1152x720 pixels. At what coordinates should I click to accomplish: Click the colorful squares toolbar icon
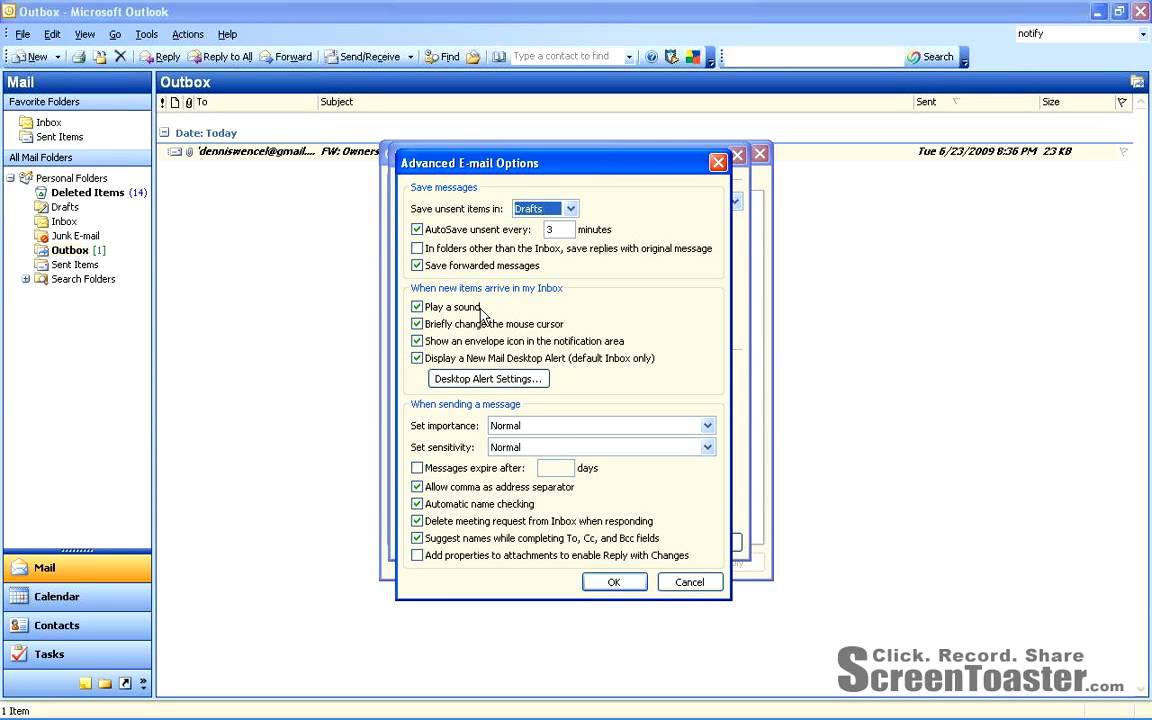[x=692, y=57]
